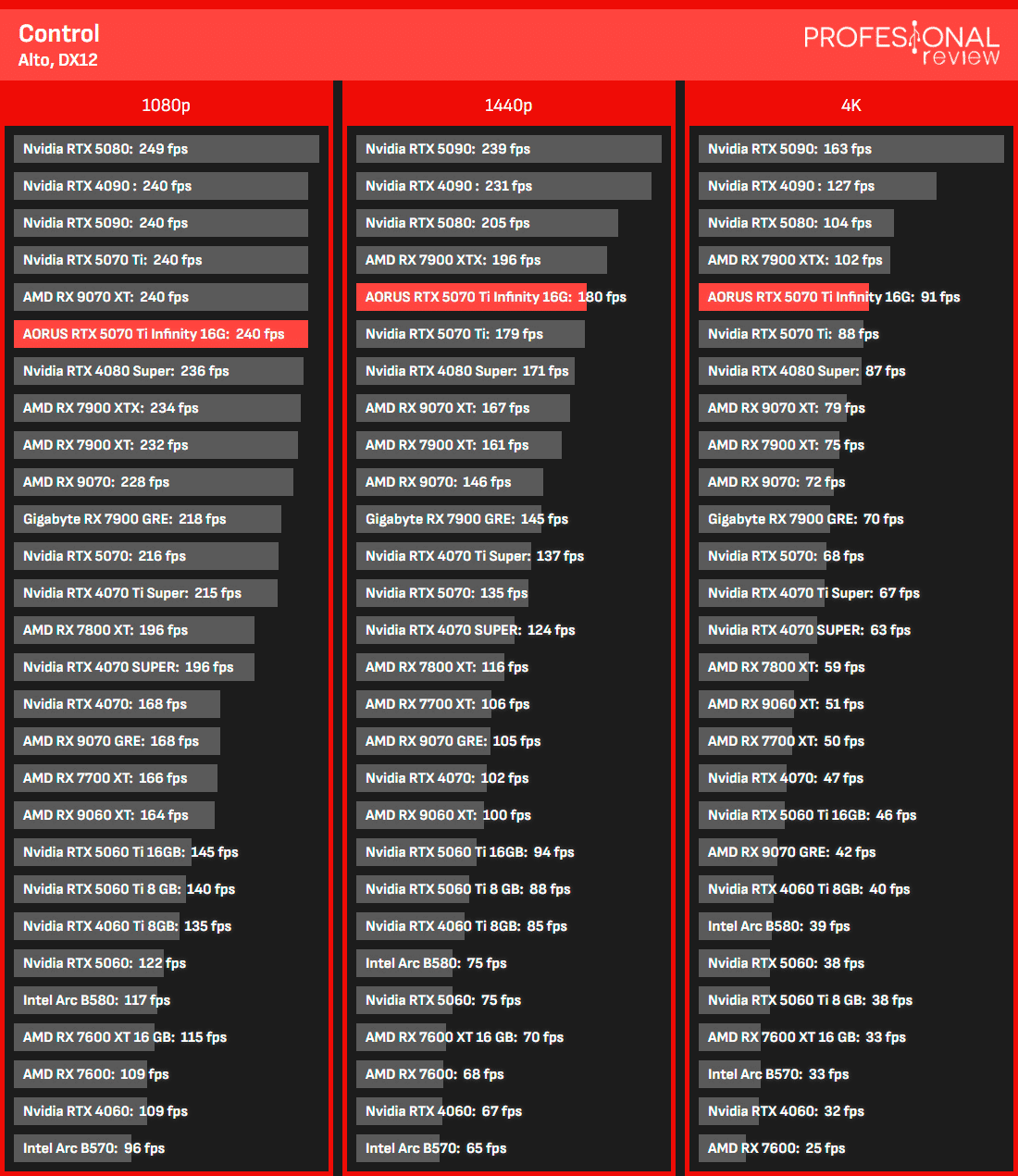Click AMD RX 7800 XT: 196 fps bar
The image size is (1018, 1176).
(x=134, y=630)
